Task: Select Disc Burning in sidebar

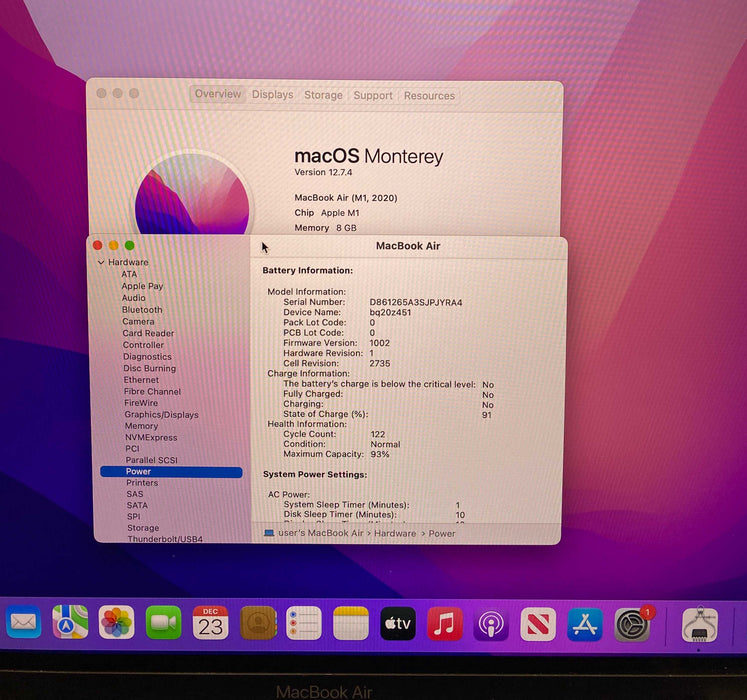Action: click(150, 368)
